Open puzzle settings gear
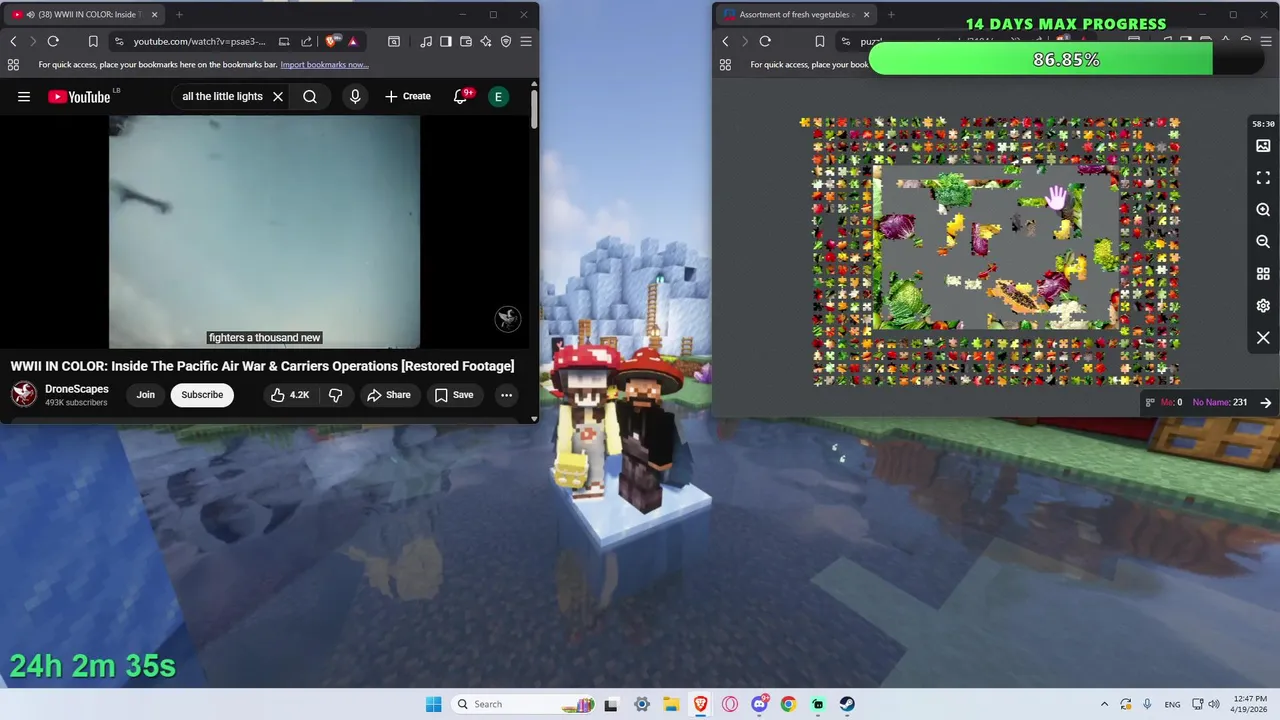 pos(1263,306)
